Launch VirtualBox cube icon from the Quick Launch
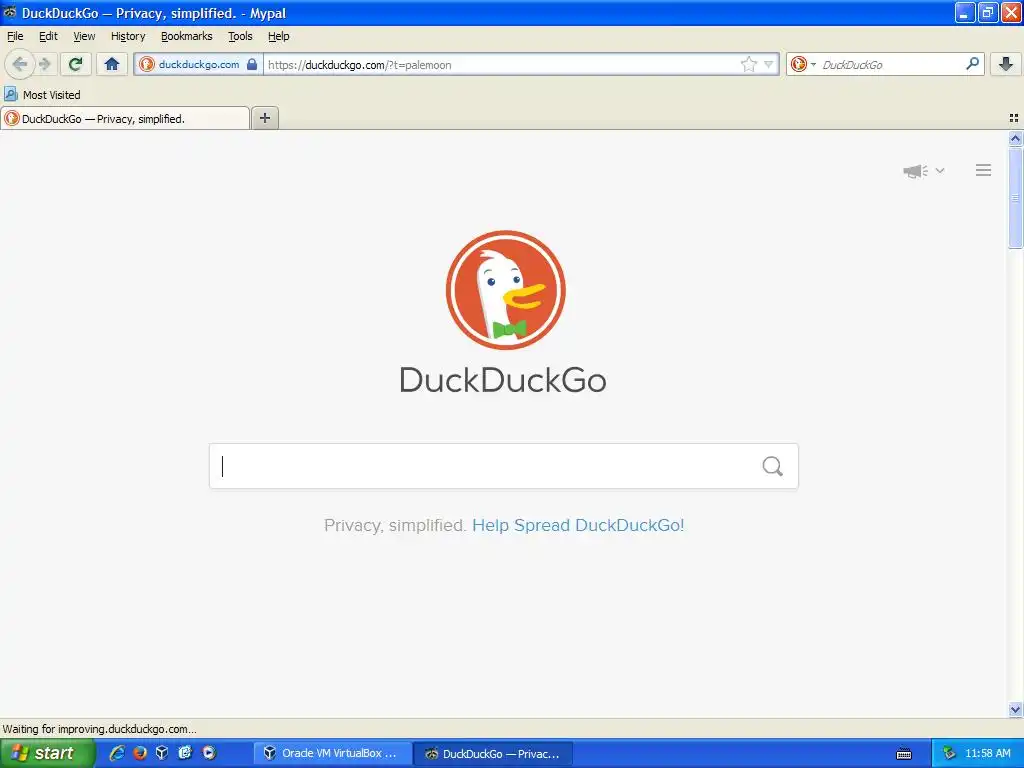This screenshot has height=768, width=1024. click(x=162, y=753)
